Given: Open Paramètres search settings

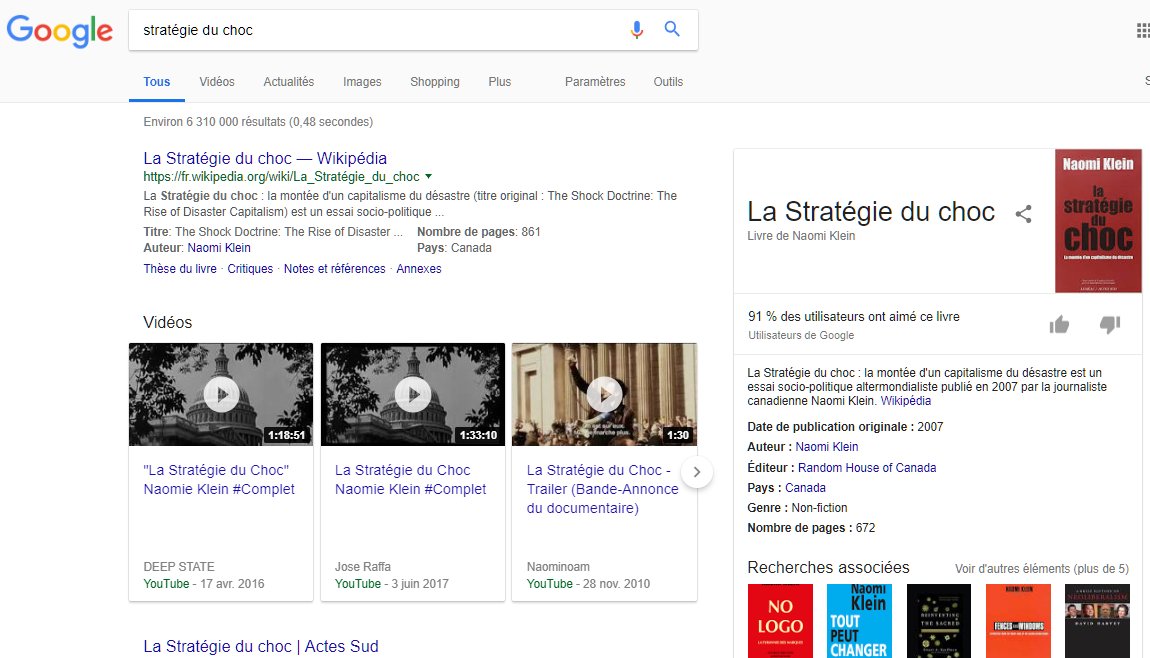Looking at the screenshot, I should pyautogui.click(x=595, y=81).
